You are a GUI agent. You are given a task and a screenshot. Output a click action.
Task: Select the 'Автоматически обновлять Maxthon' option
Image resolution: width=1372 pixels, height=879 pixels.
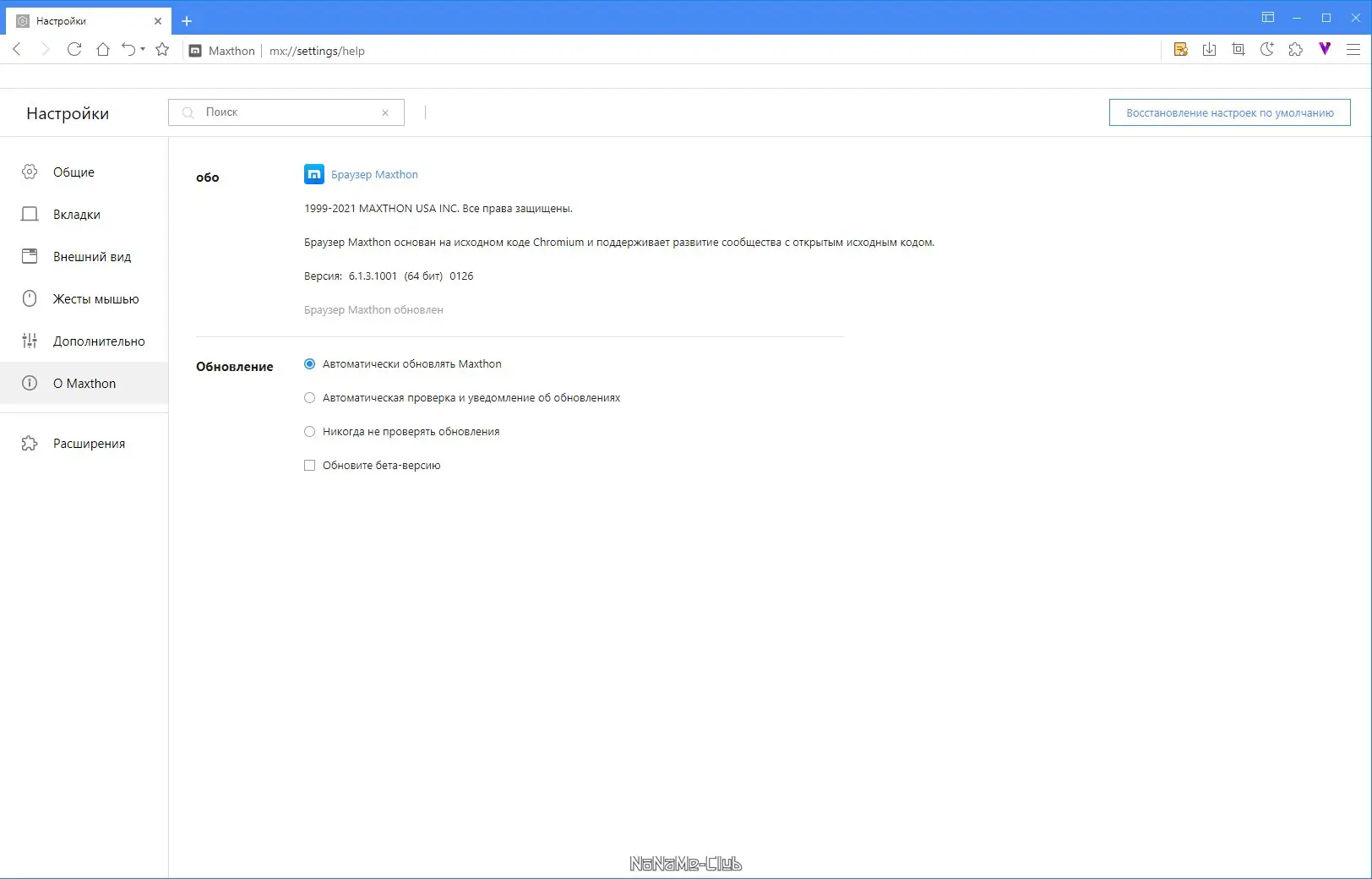point(309,363)
